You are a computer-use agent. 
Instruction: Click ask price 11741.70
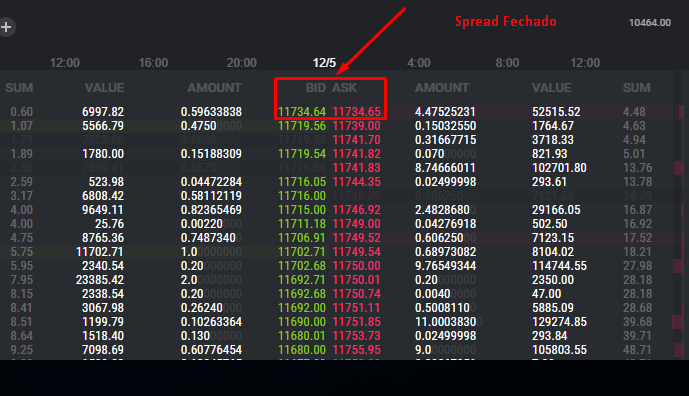[x=356, y=140]
